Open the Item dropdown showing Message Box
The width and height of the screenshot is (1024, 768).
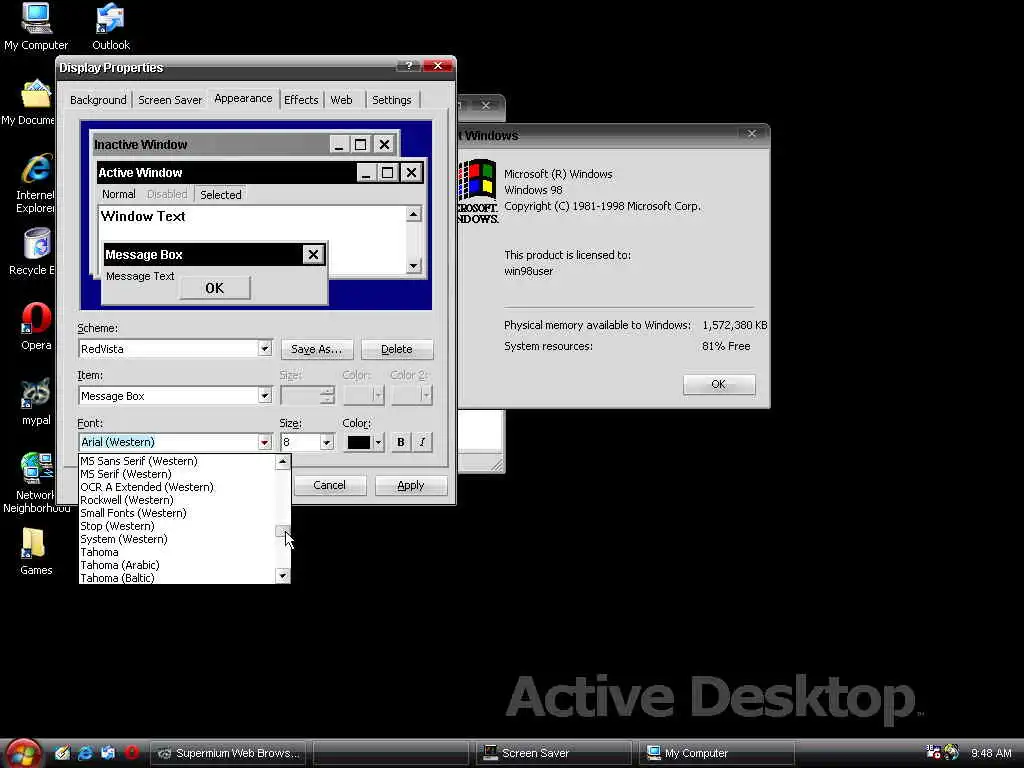264,396
